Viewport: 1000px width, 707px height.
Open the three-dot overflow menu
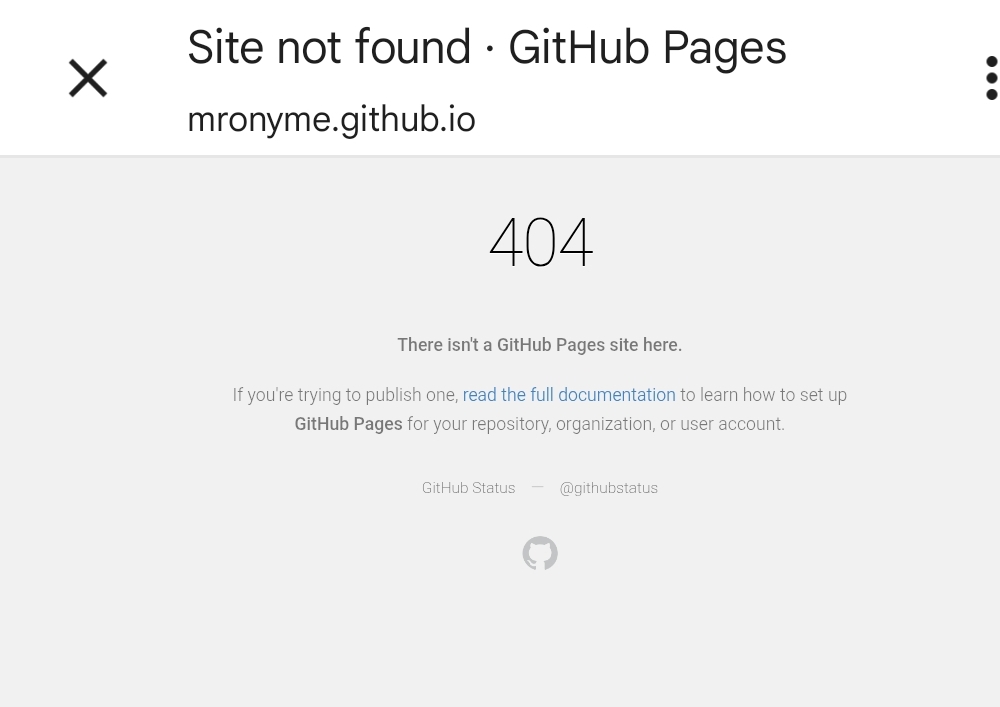tap(991, 78)
